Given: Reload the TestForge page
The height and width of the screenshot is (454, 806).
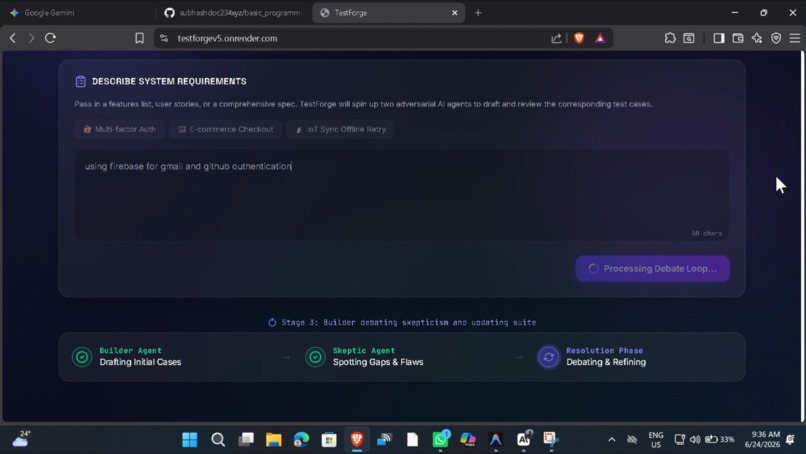Looking at the screenshot, I should tap(50, 38).
